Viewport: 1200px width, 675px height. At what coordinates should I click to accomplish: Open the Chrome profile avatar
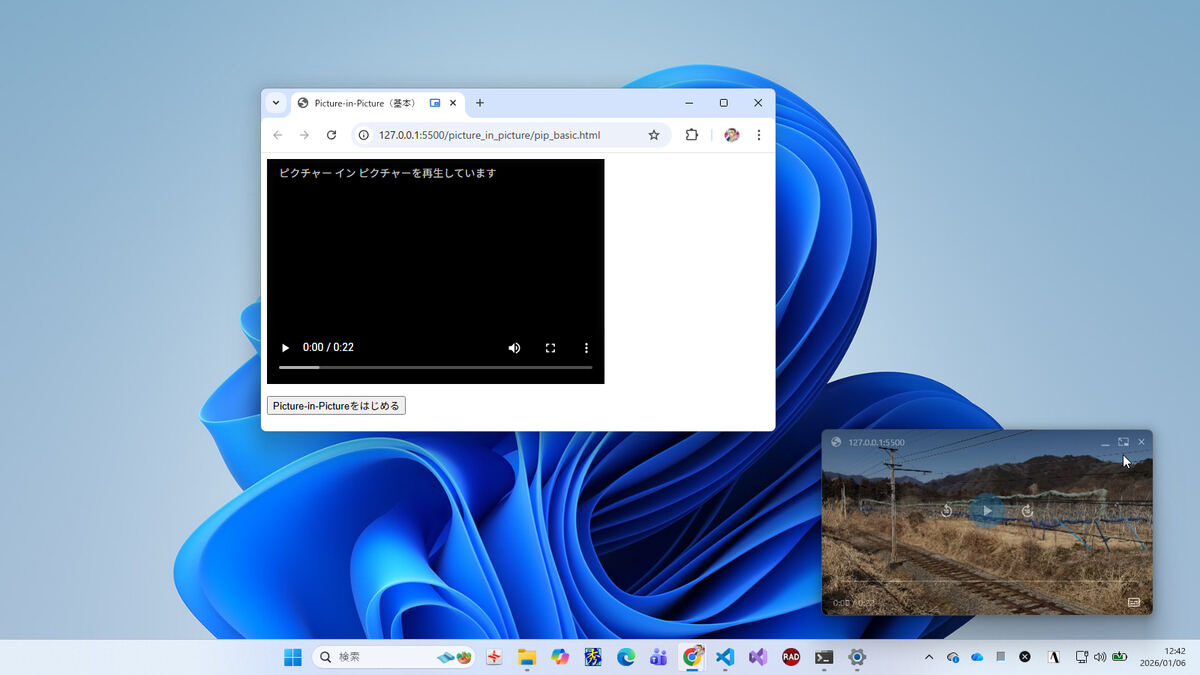point(731,135)
